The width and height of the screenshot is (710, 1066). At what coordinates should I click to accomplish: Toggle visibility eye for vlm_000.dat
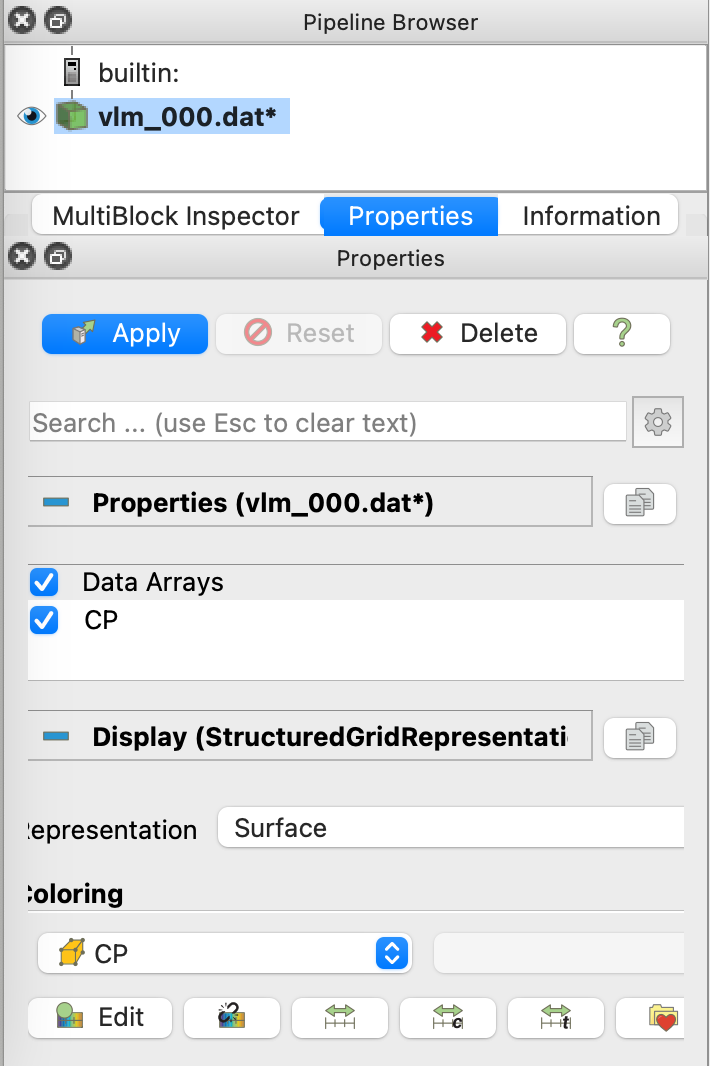point(31,116)
